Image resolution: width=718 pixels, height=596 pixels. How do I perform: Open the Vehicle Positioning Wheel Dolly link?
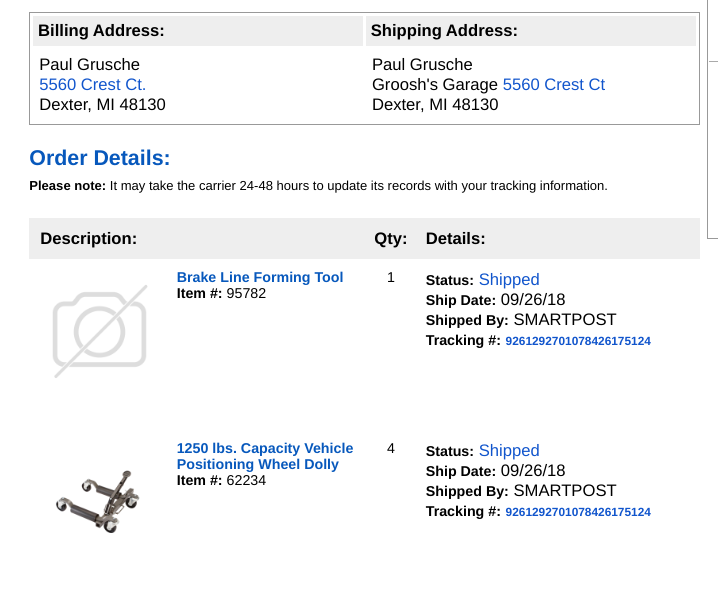point(265,456)
